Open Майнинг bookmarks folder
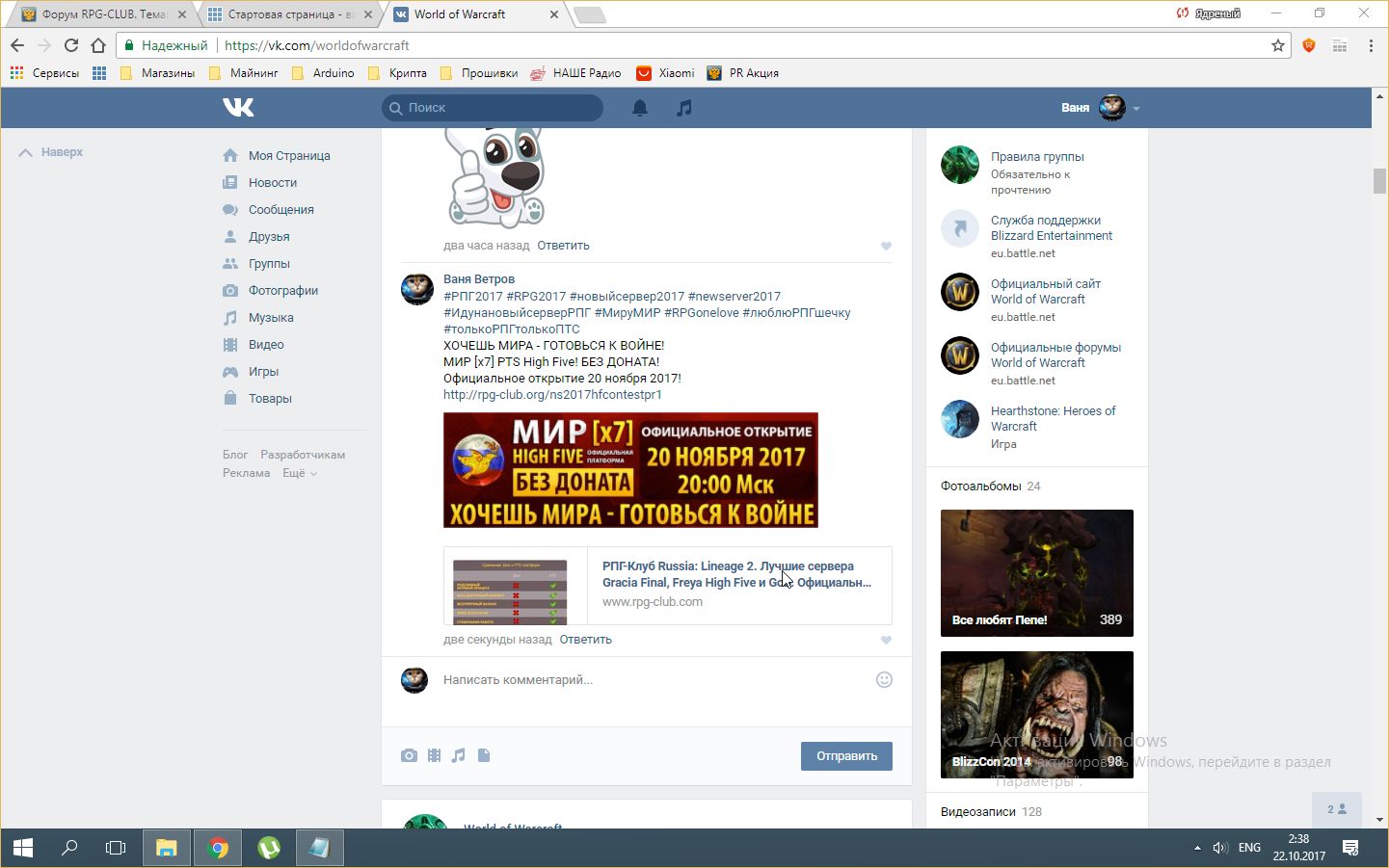This screenshot has height=868, width=1389. (243, 73)
